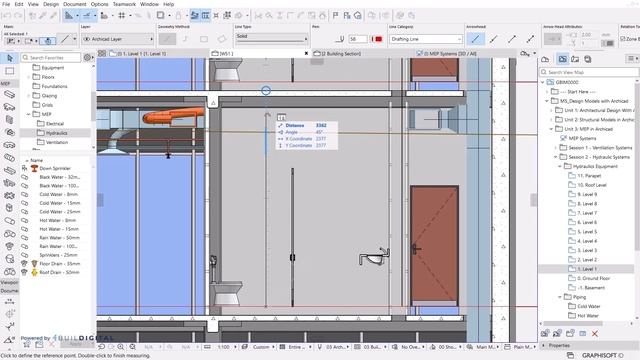The image size is (640, 360).
Task: Click the Trace reference icon in the toolbar
Action: 160,16
